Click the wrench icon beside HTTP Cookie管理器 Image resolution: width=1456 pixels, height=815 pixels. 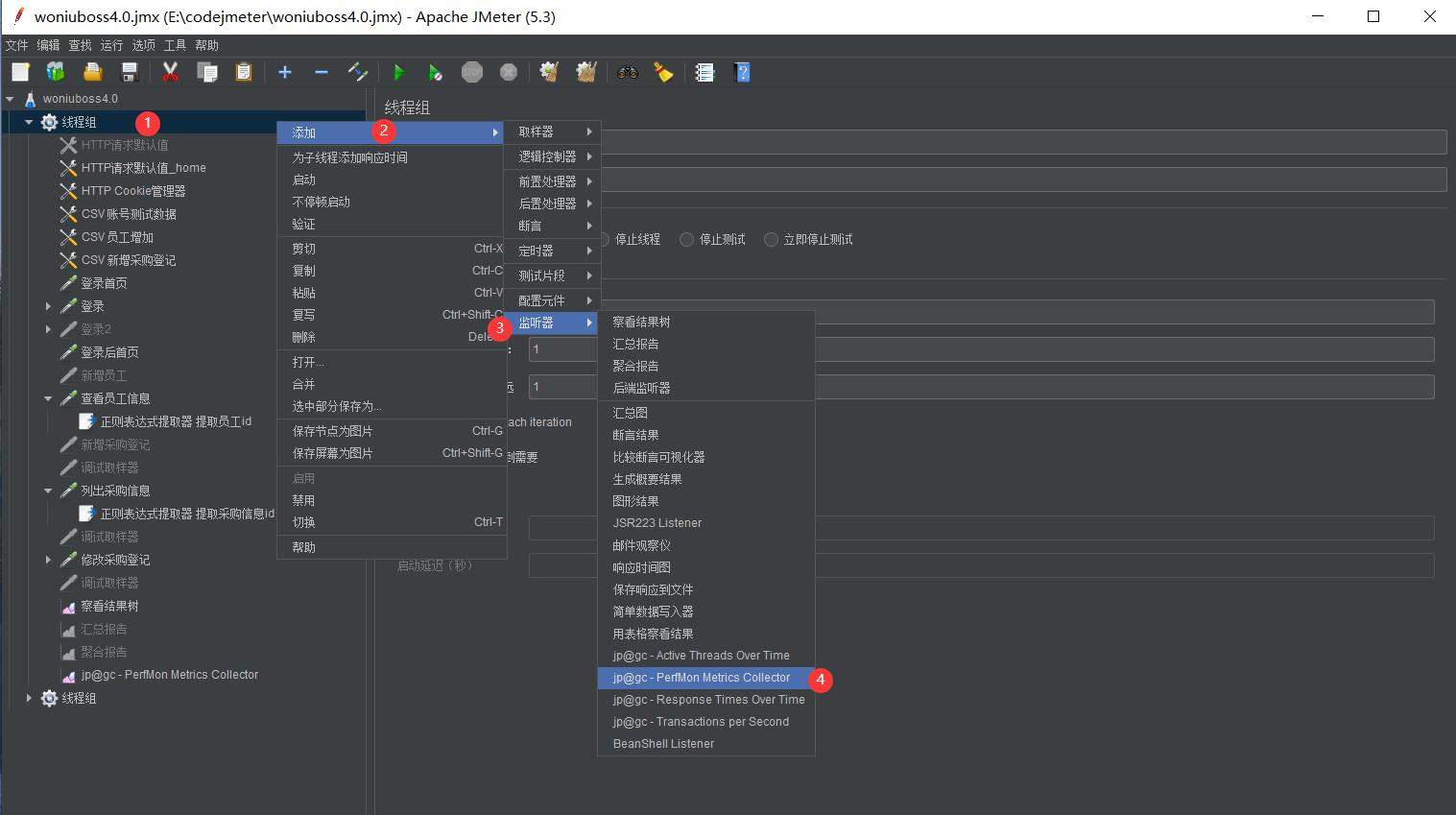tap(68, 191)
